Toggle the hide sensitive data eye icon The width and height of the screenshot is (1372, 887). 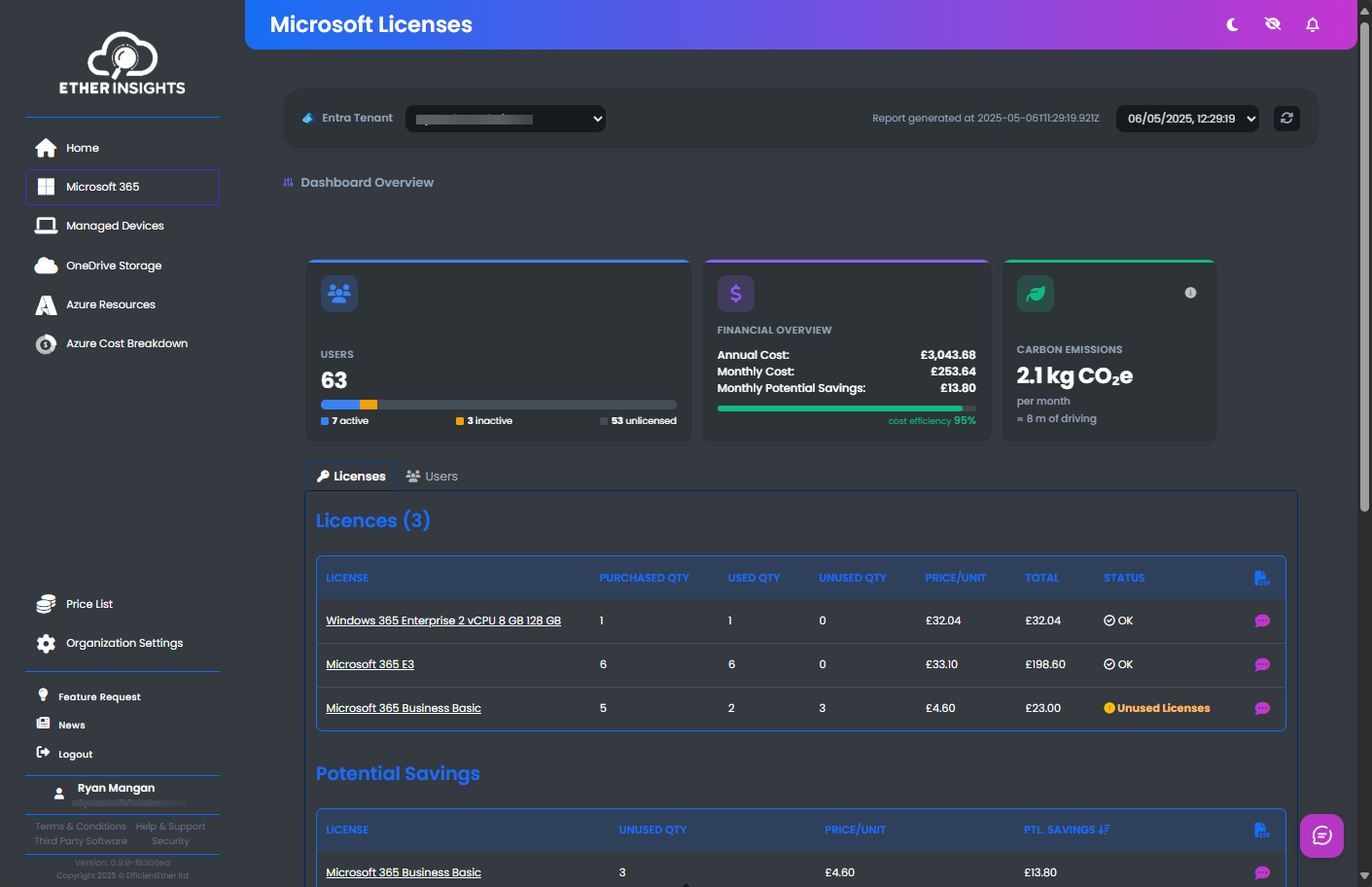[1273, 24]
